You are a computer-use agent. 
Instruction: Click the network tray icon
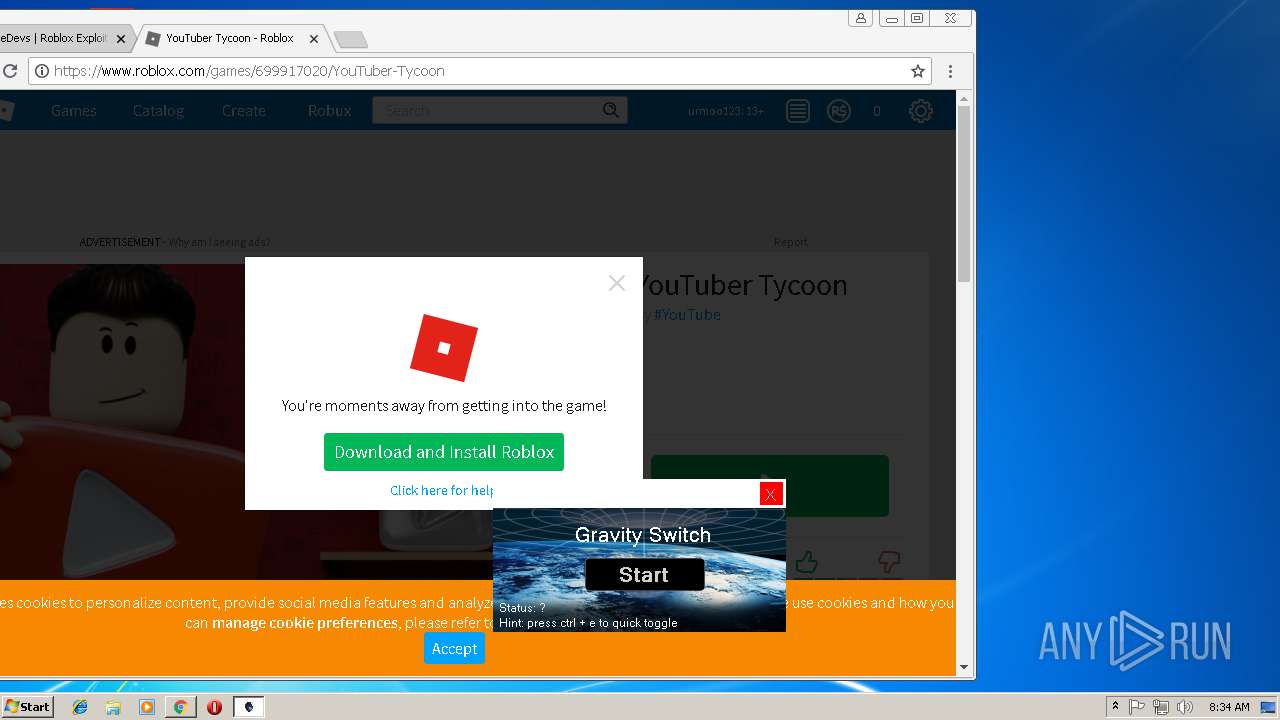click(1161, 707)
